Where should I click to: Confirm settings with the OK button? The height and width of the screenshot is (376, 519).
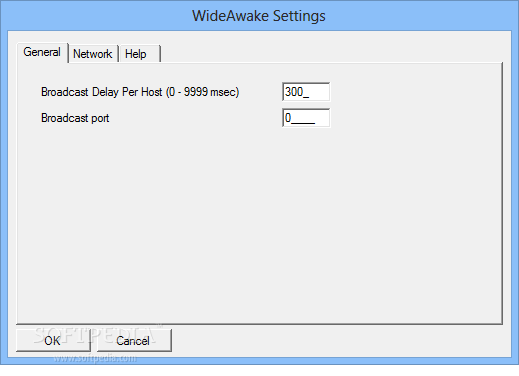(x=53, y=340)
